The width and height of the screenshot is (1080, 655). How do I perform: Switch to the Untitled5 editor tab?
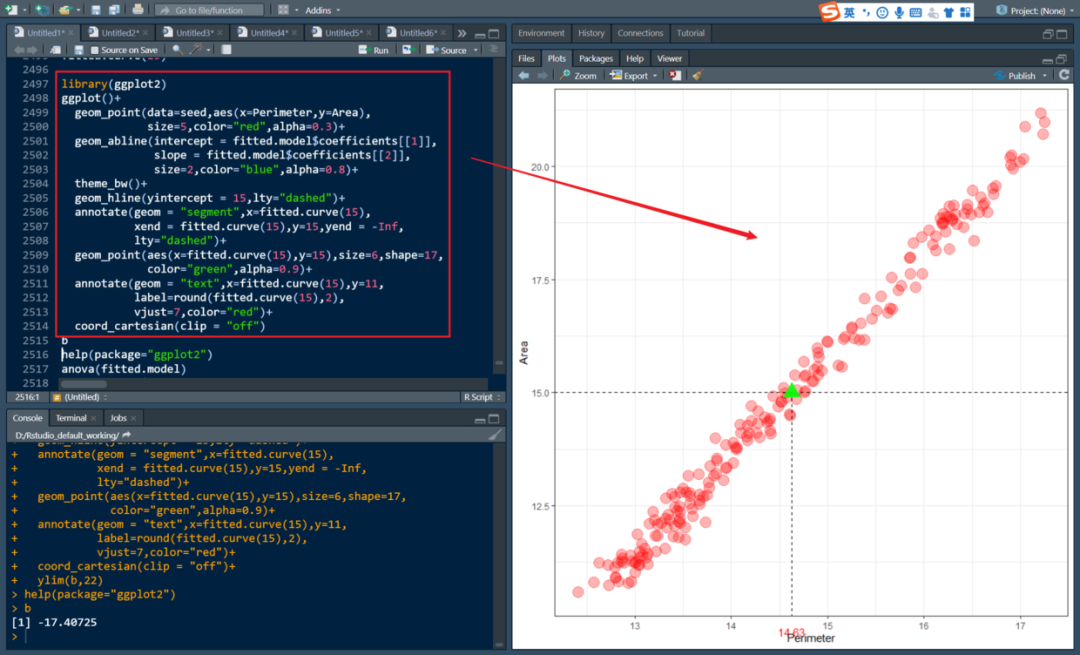point(343,32)
